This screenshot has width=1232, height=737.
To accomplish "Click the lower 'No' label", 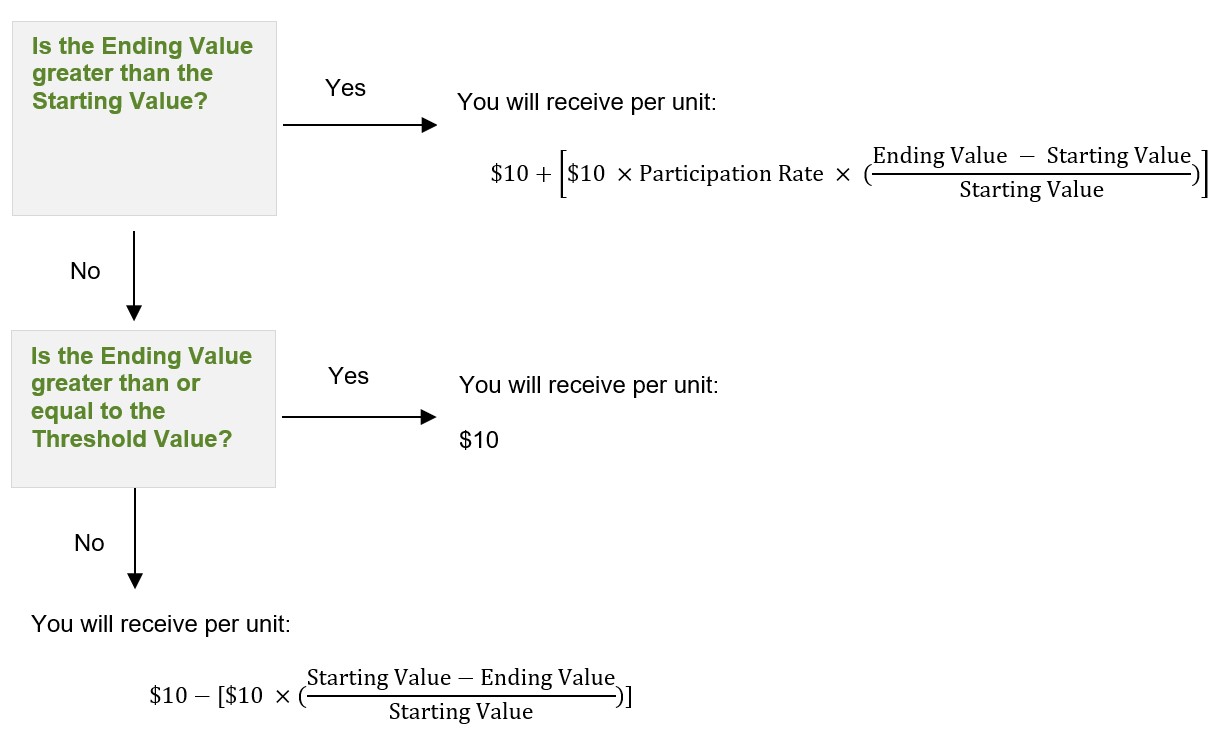I will [89, 543].
